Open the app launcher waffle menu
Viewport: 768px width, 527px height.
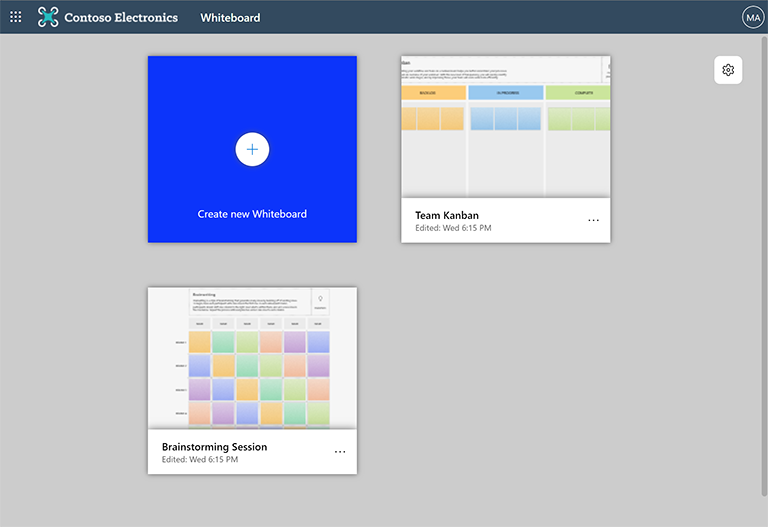pos(15,17)
